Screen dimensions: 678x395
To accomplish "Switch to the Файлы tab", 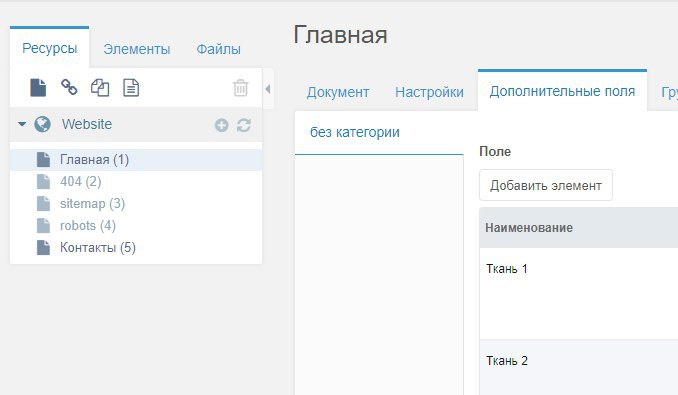I will coord(218,49).
